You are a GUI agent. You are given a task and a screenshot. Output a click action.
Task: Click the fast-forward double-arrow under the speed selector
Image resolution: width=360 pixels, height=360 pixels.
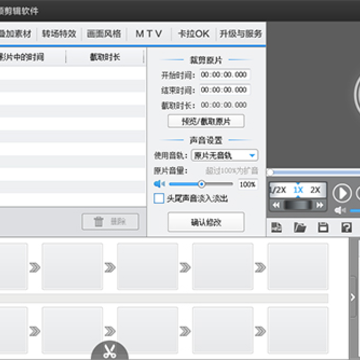(x=320, y=205)
